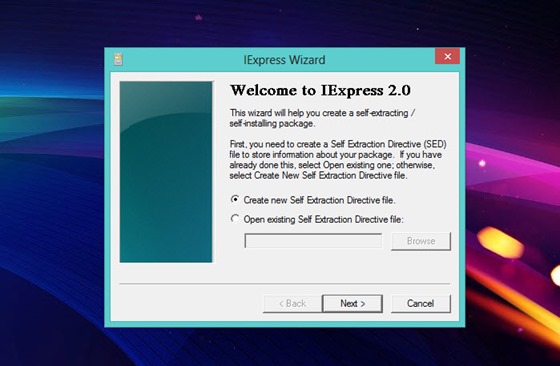560x366 pixels.
Task: Close the IExpress Wizard window
Action: [x=448, y=56]
